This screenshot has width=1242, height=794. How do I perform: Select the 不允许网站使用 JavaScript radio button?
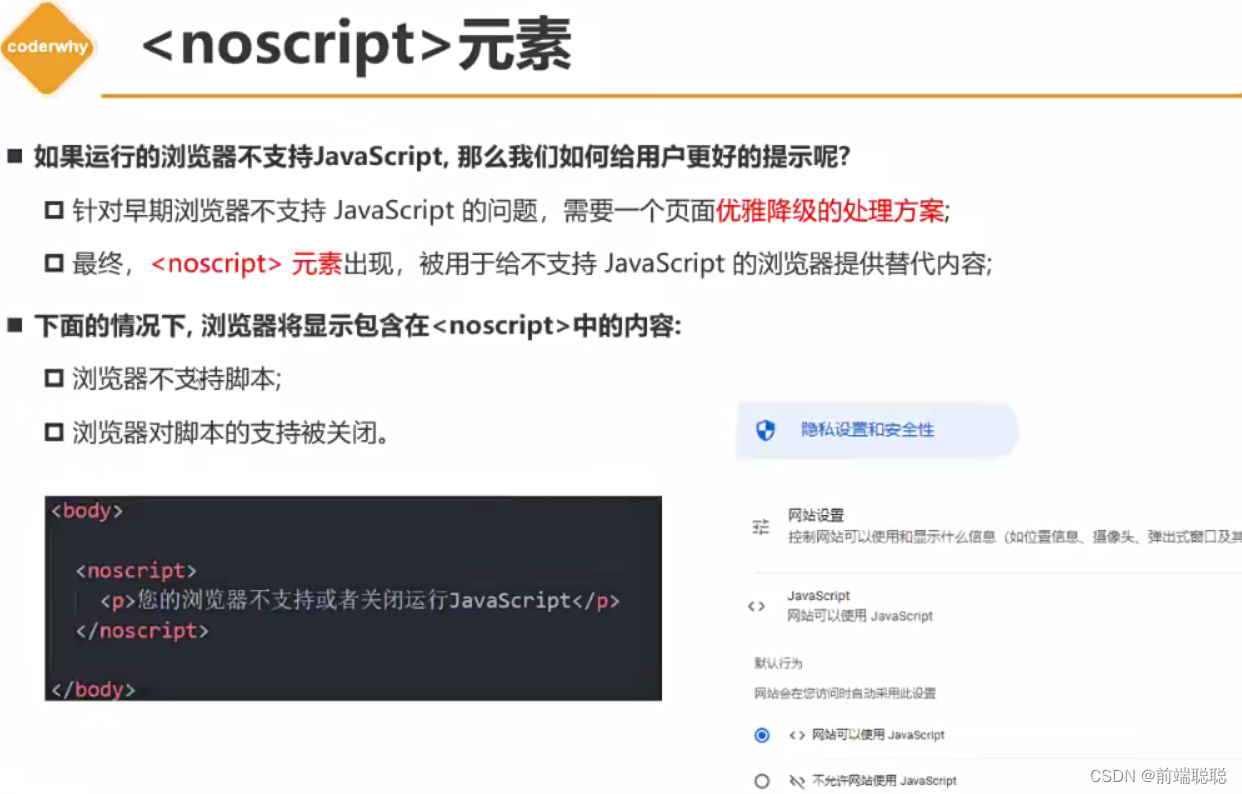click(x=761, y=781)
